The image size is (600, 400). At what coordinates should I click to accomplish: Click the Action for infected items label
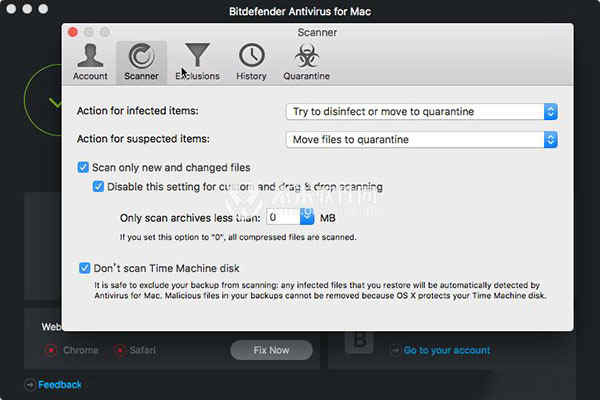coord(138,111)
